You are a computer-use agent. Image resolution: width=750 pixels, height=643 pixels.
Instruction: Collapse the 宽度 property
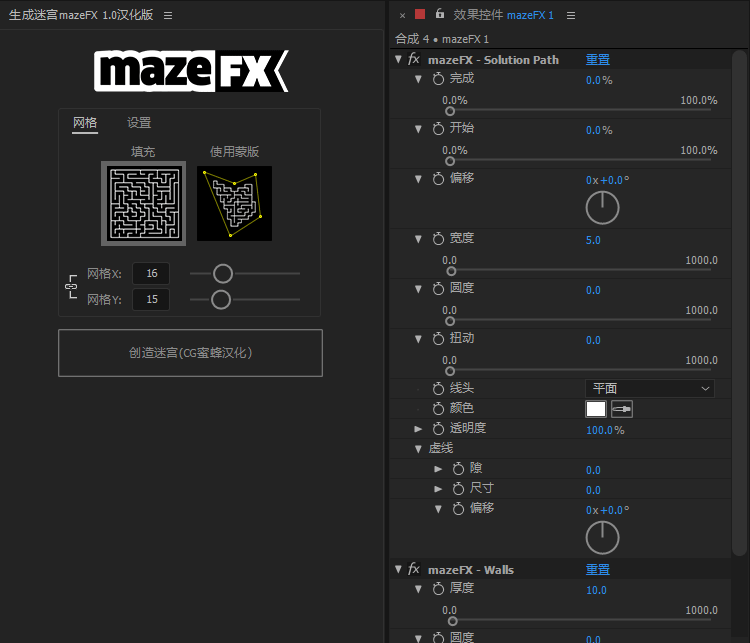click(x=418, y=239)
